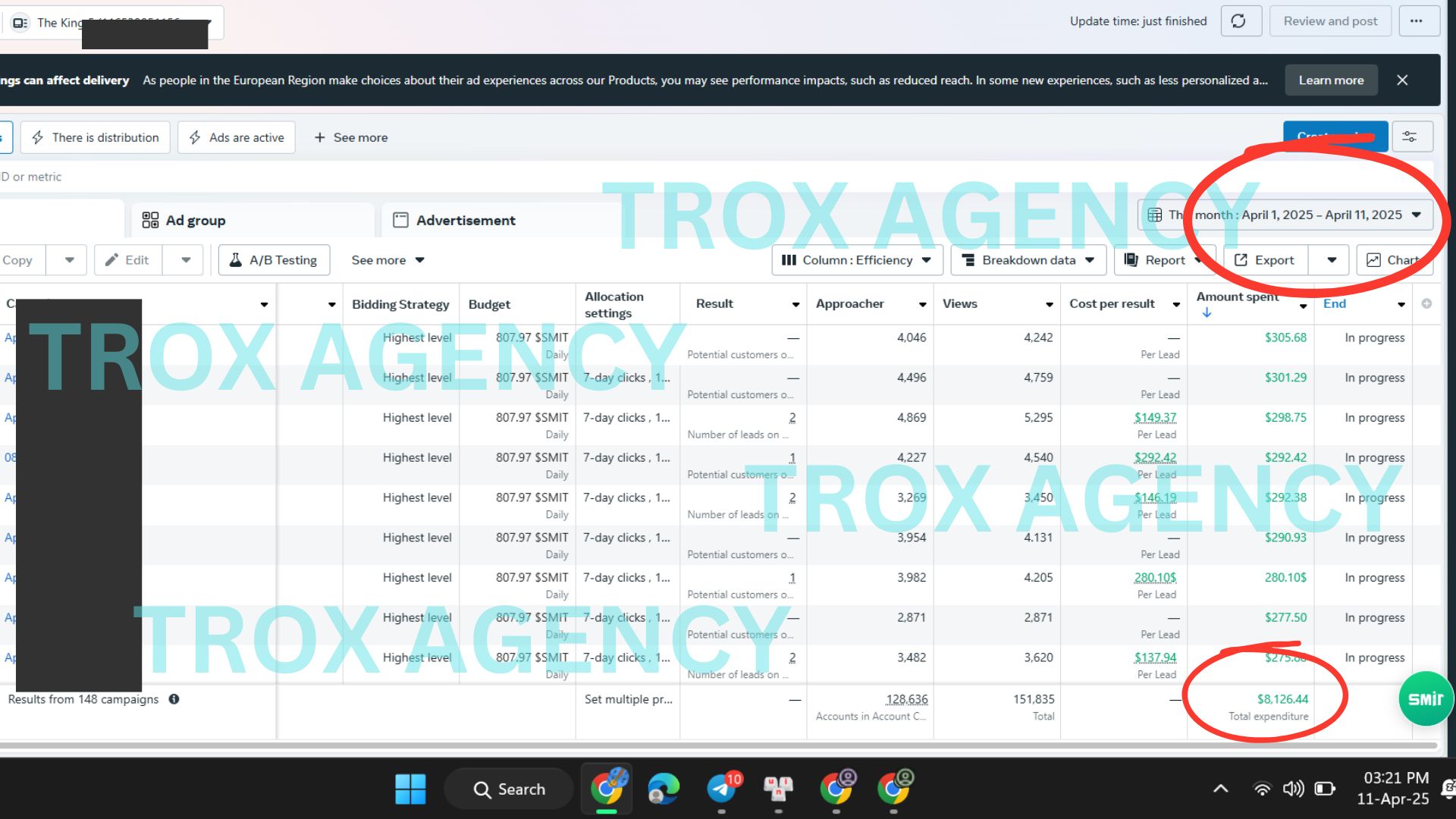Image resolution: width=1456 pixels, height=819 pixels.
Task: Add a column with the plus icon
Action: point(1426,303)
